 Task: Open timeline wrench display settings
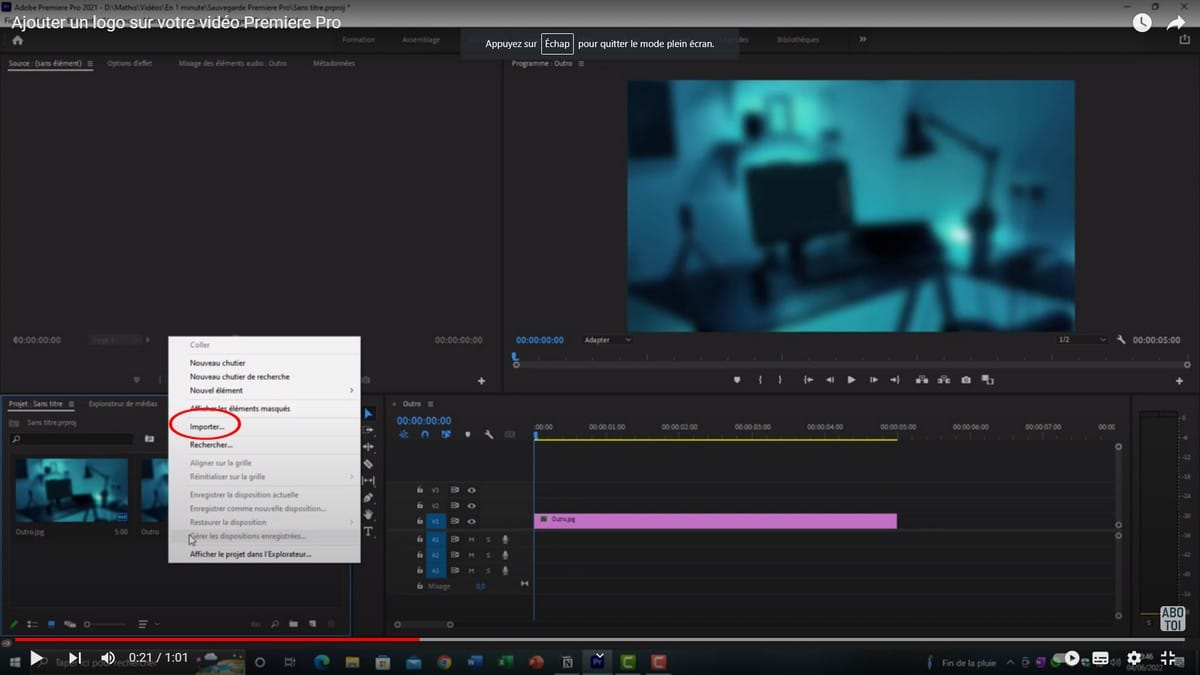pyautogui.click(x=489, y=434)
